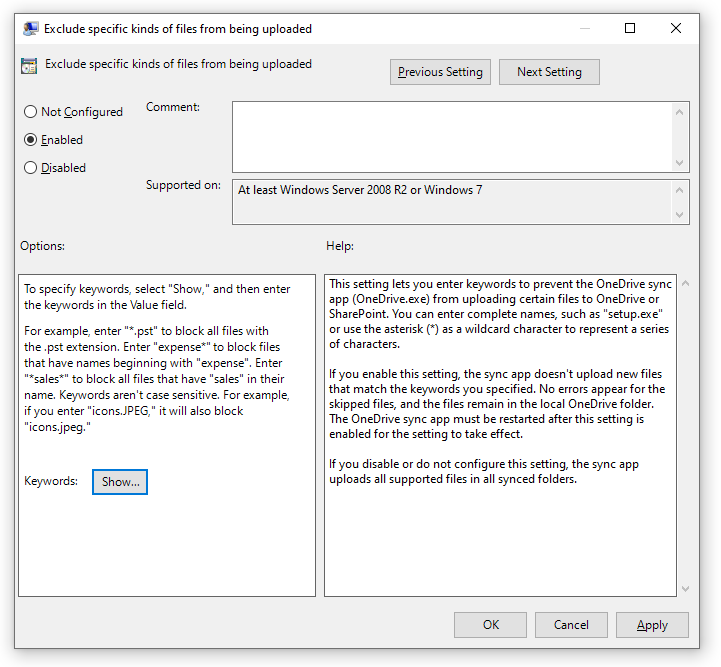Close the policy dialog with X
The height and width of the screenshot is (667, 721).
[x=675, y=29]
